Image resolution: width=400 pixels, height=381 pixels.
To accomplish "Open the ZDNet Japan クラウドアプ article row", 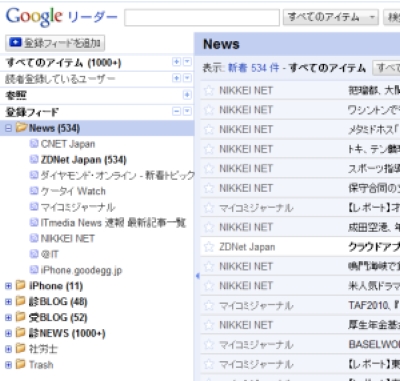I will coord(300,247).
